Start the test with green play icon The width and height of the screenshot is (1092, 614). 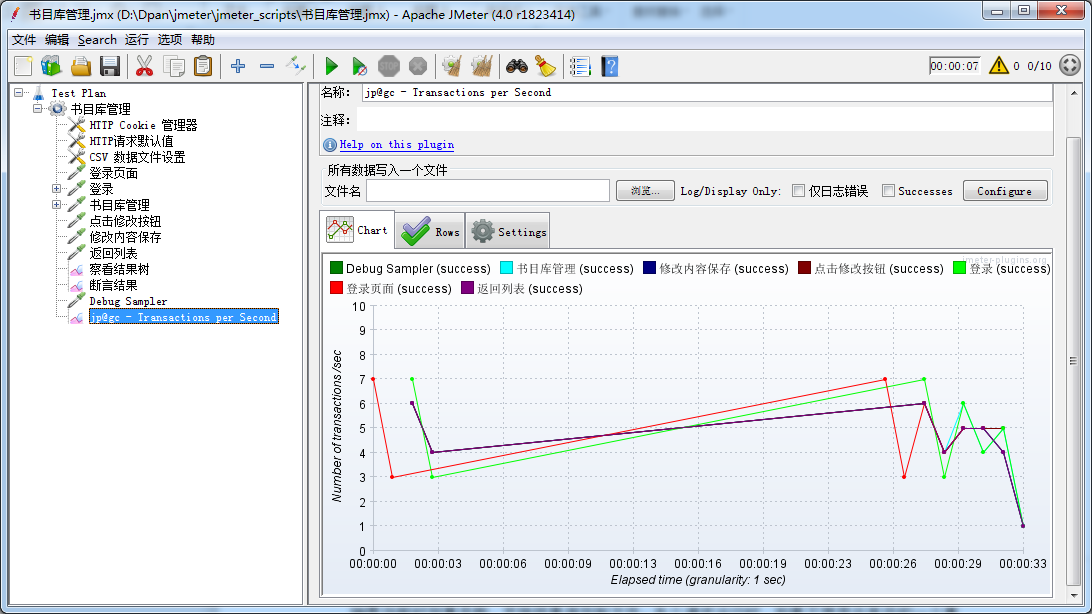pyautogui.click(x=332, y=66)
